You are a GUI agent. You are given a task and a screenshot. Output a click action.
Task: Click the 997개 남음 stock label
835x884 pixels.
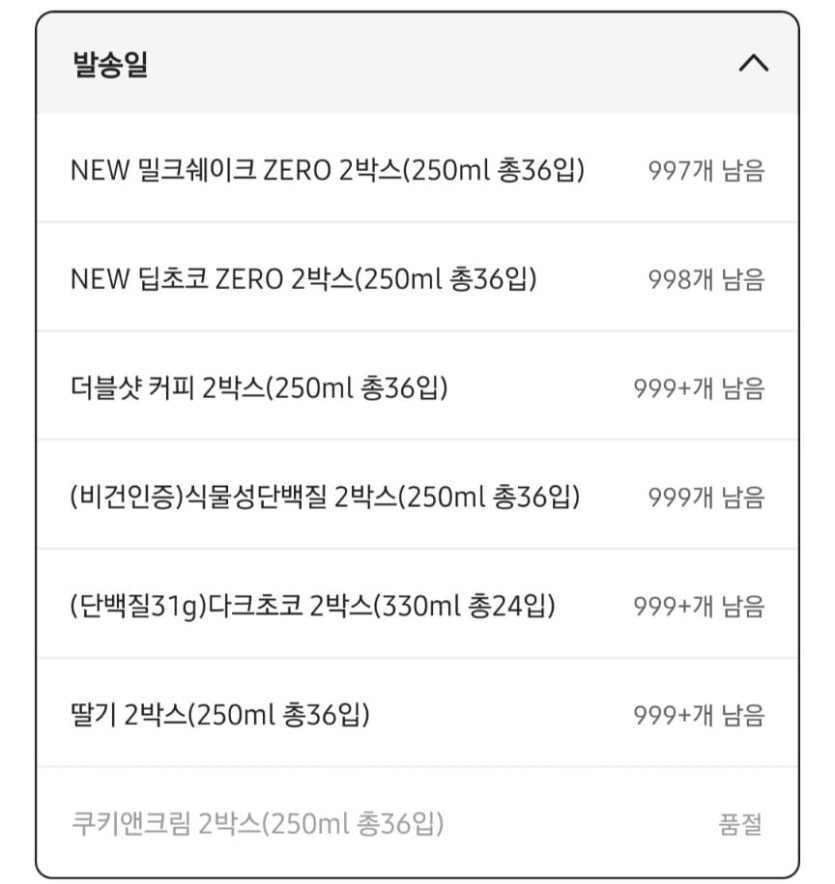[x=706, y=171]
